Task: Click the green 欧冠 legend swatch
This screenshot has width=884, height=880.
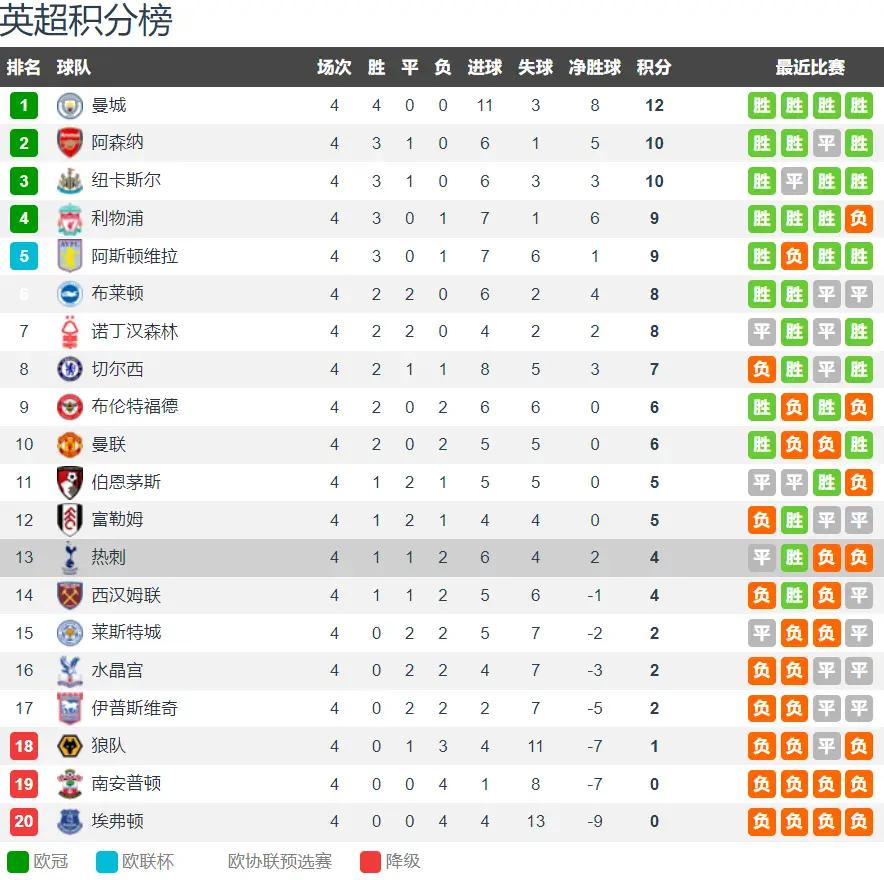Action: click(x=17, y=861)
